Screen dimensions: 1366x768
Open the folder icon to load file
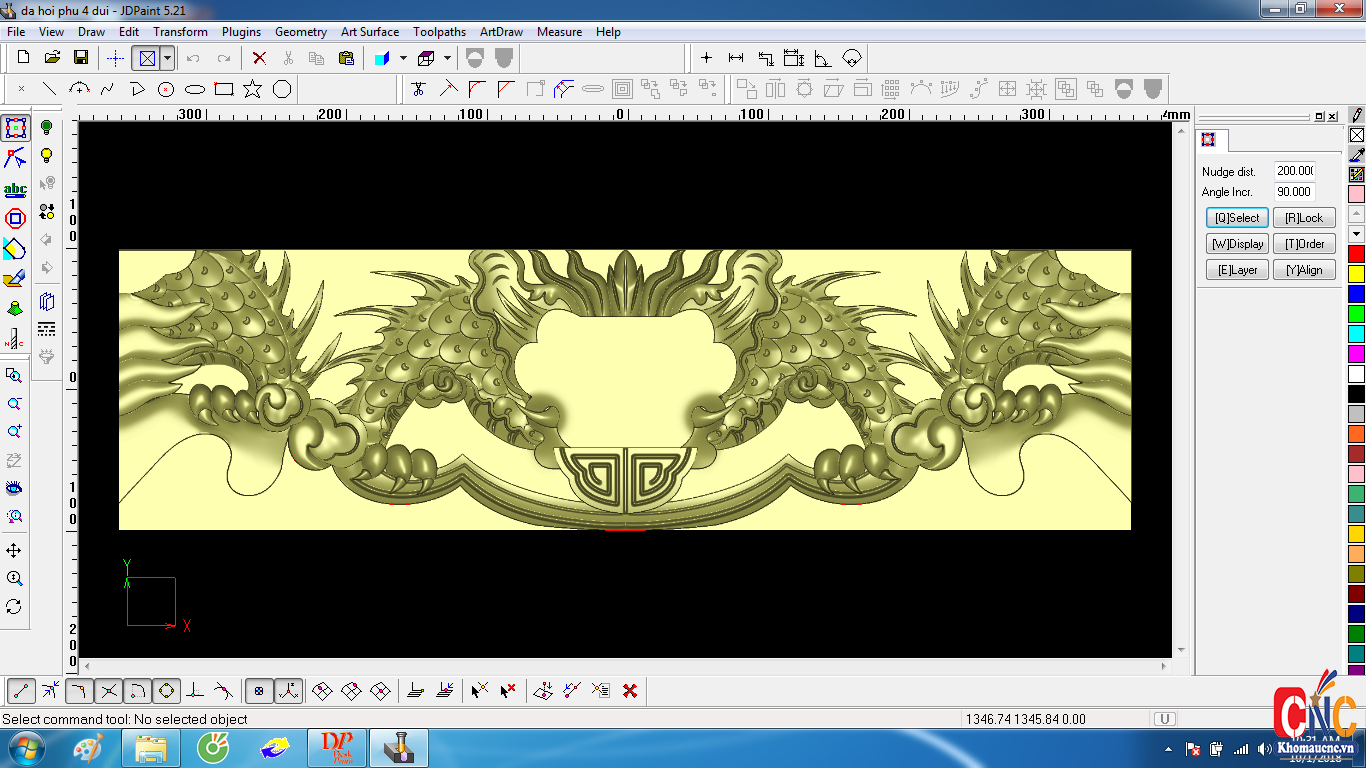click(x=52, y=58)
